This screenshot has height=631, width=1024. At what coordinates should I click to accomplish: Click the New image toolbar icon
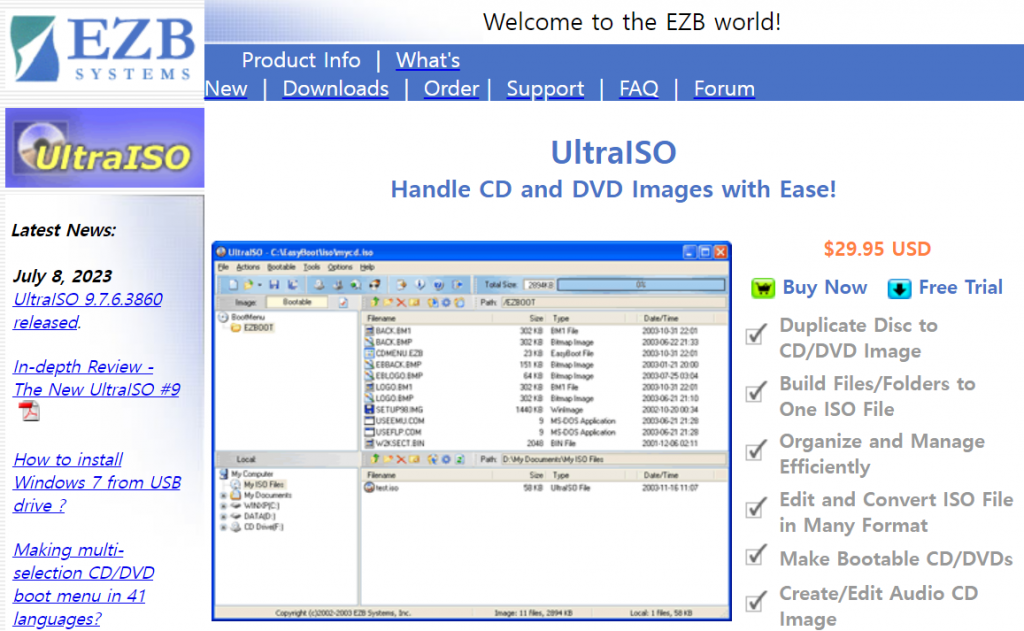pos(232,285)
